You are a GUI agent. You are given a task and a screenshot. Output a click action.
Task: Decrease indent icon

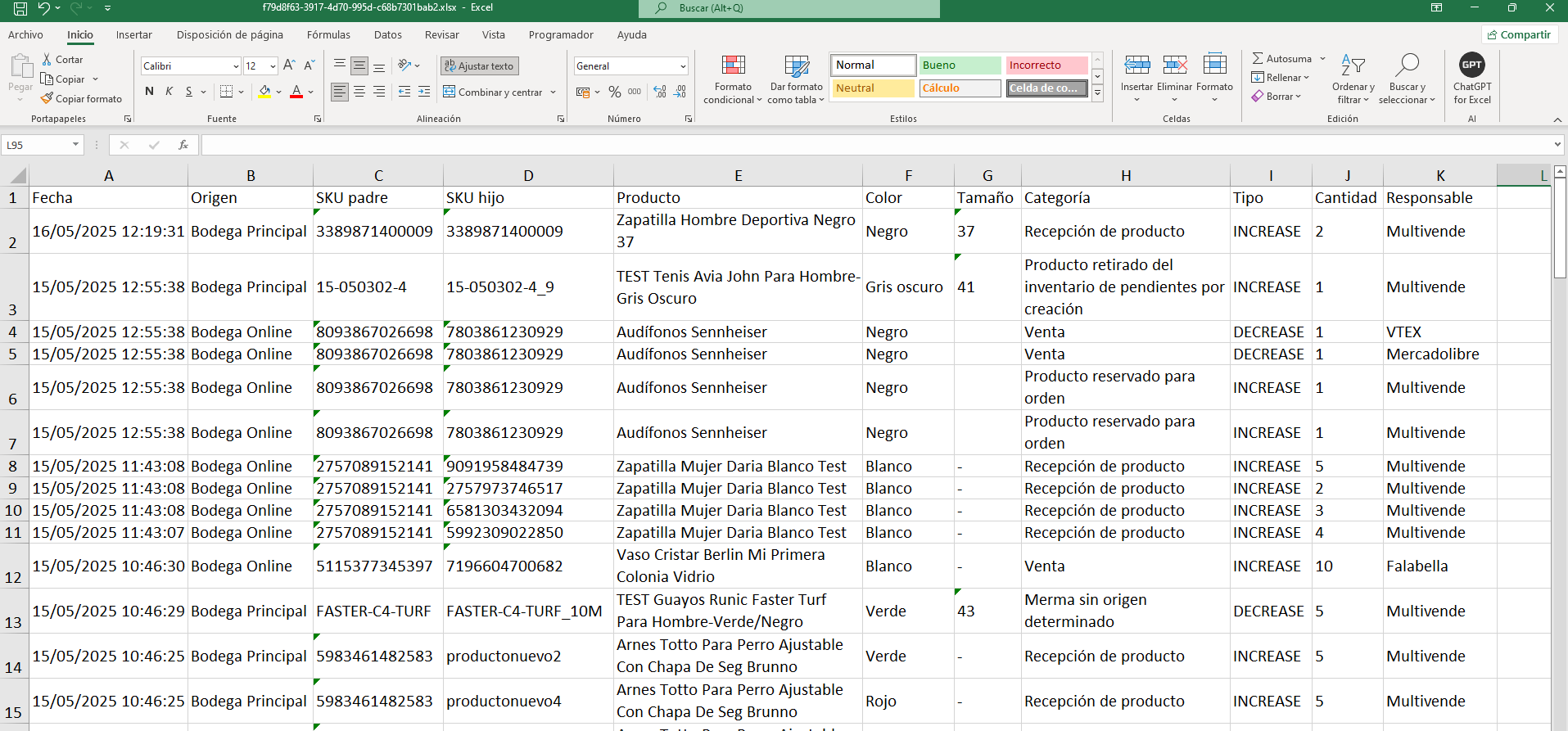tap(404, 92)
